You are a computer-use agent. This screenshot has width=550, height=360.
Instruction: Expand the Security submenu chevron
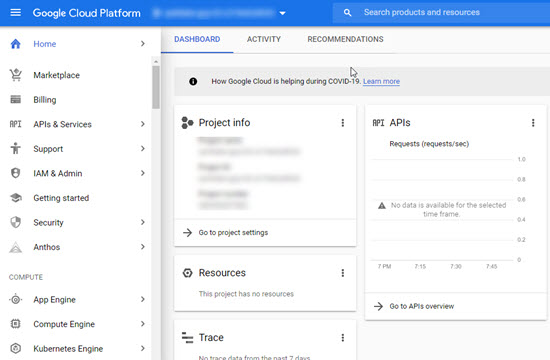click(x=142, y=222)
